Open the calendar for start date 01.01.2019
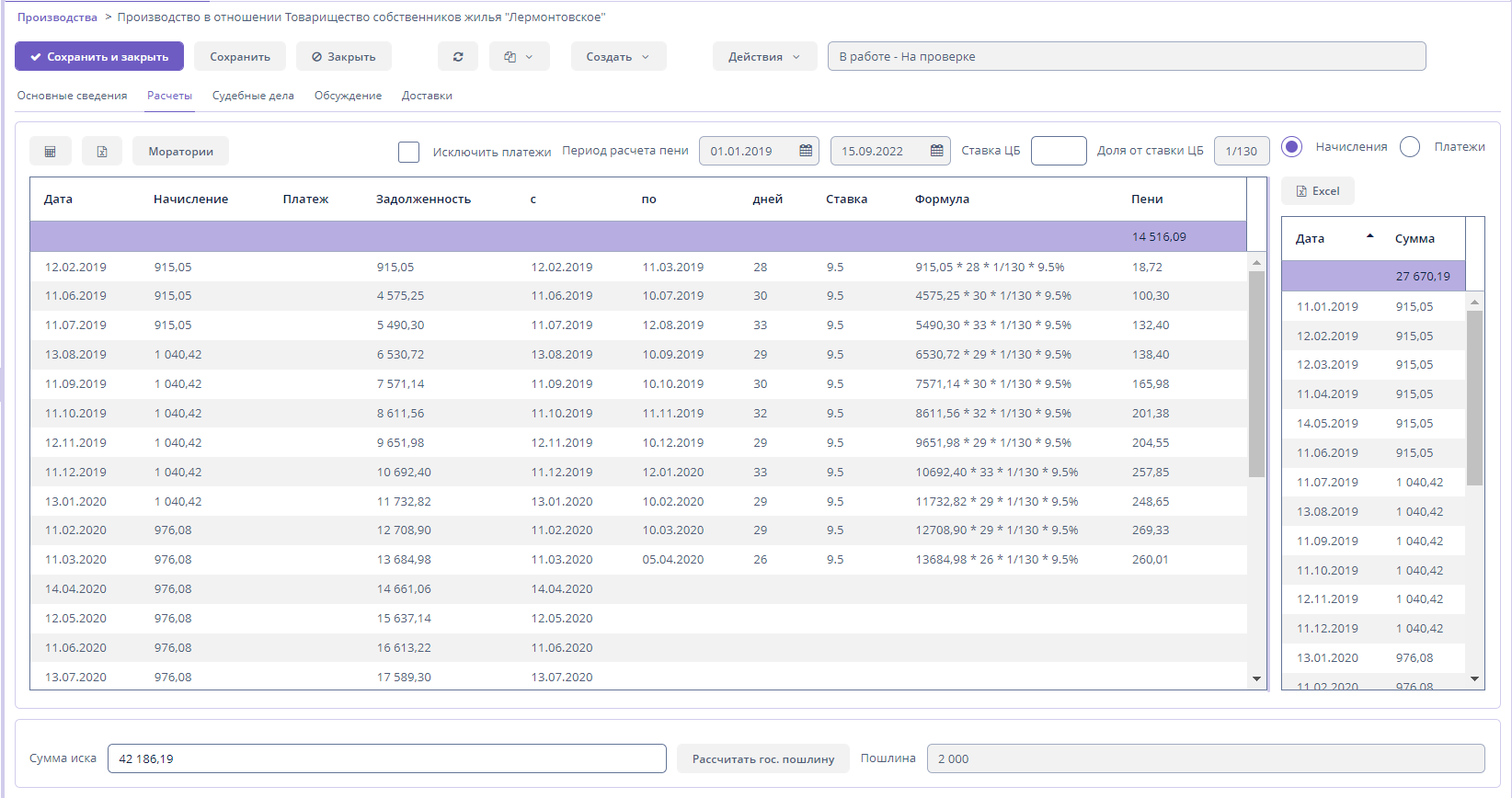 806,151
